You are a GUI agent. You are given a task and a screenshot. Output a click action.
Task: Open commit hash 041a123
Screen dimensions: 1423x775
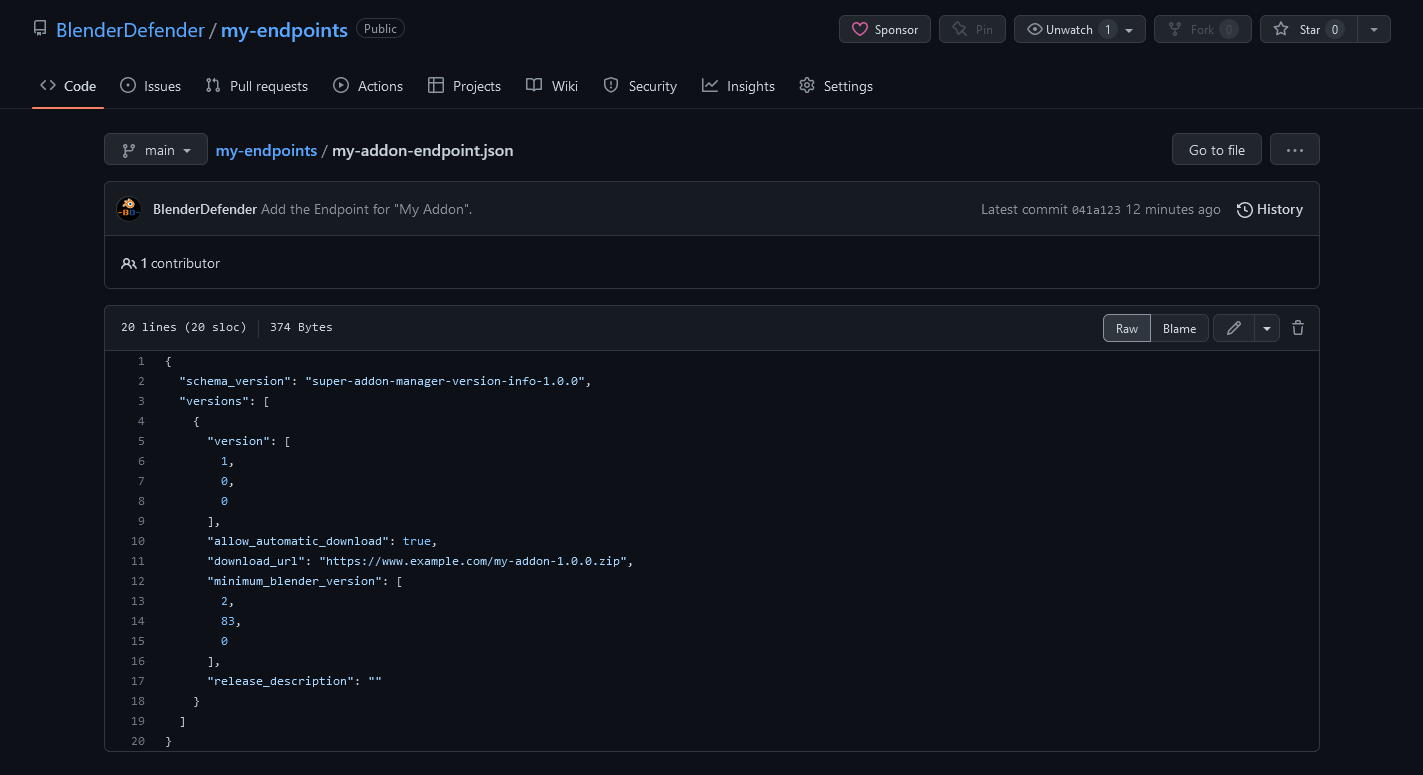(1096, 210)
